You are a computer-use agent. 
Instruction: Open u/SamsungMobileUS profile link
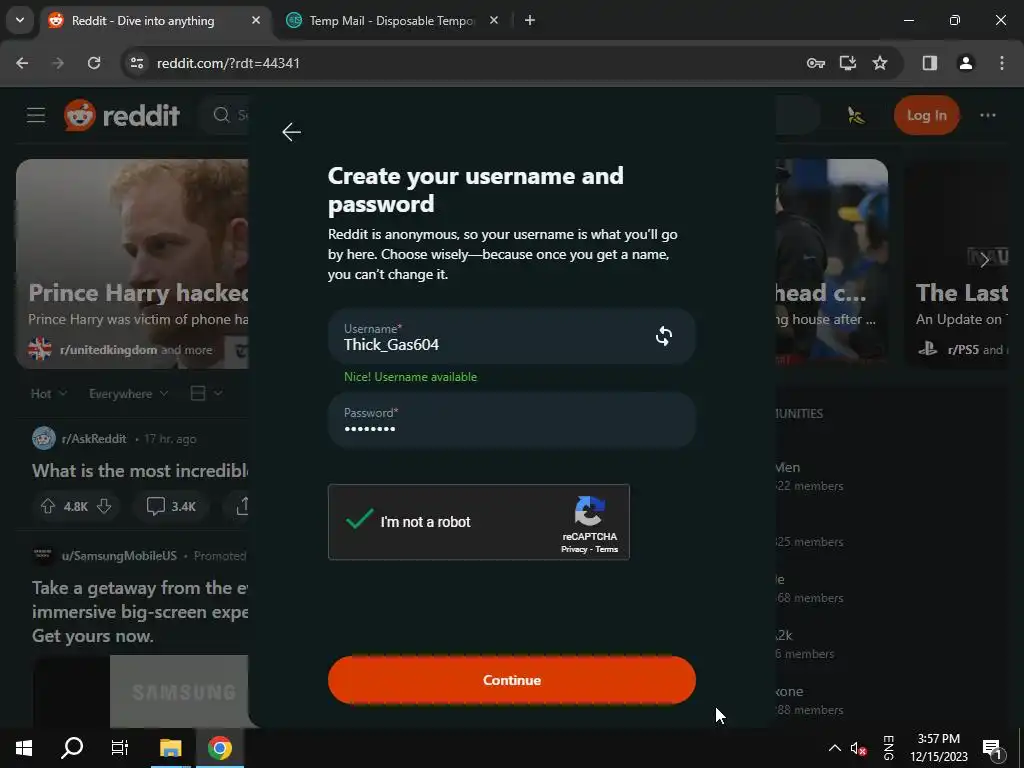tap(119, 556)
